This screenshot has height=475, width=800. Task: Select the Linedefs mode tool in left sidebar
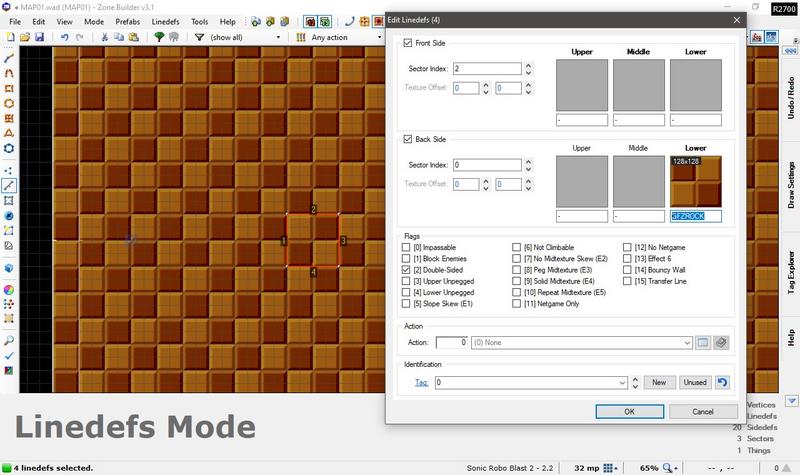9,185
